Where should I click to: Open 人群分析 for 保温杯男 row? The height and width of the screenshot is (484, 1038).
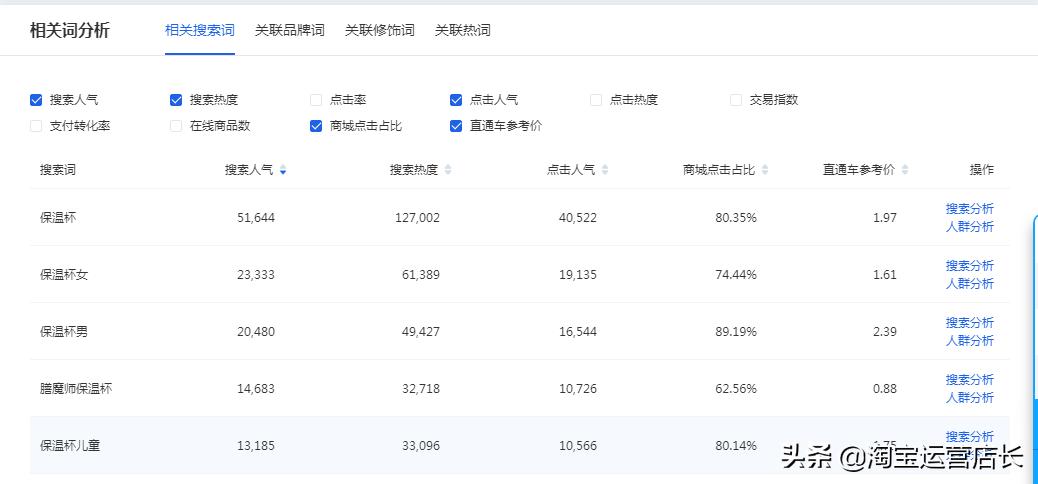click(x=970, y=341)
